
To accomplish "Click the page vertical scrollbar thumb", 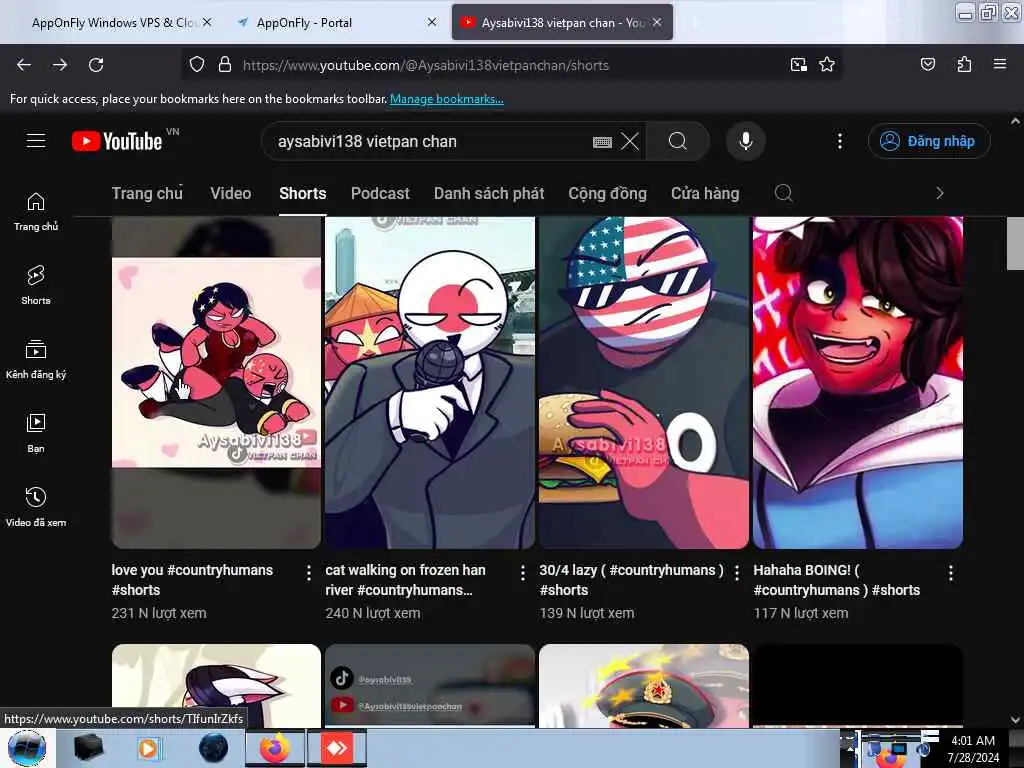I will coord(1015,243).
